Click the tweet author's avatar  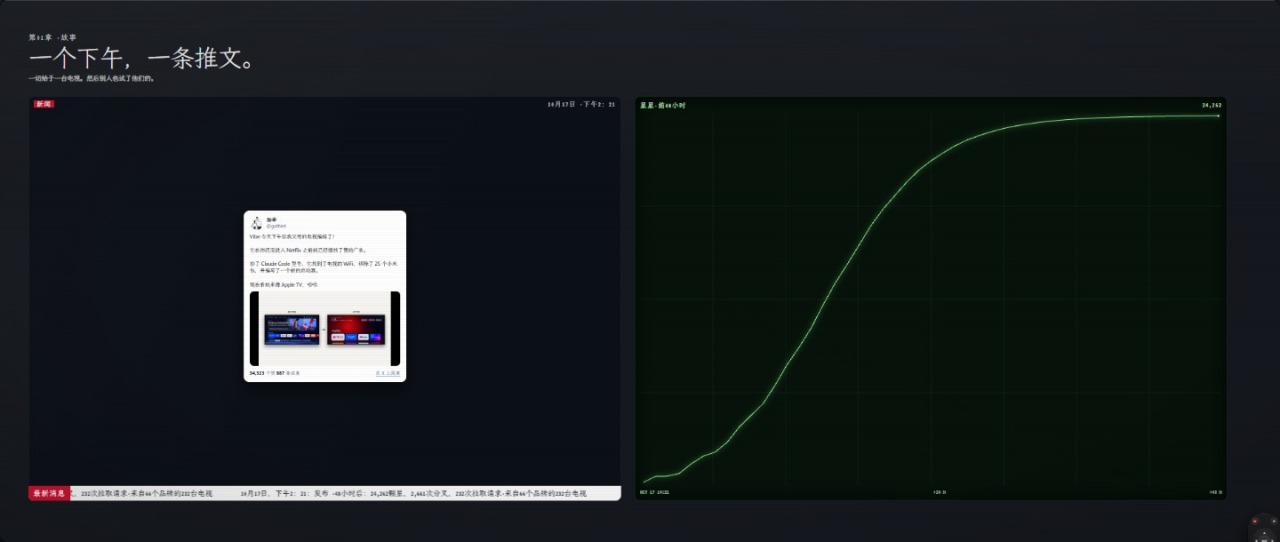(x=256, y=222)
